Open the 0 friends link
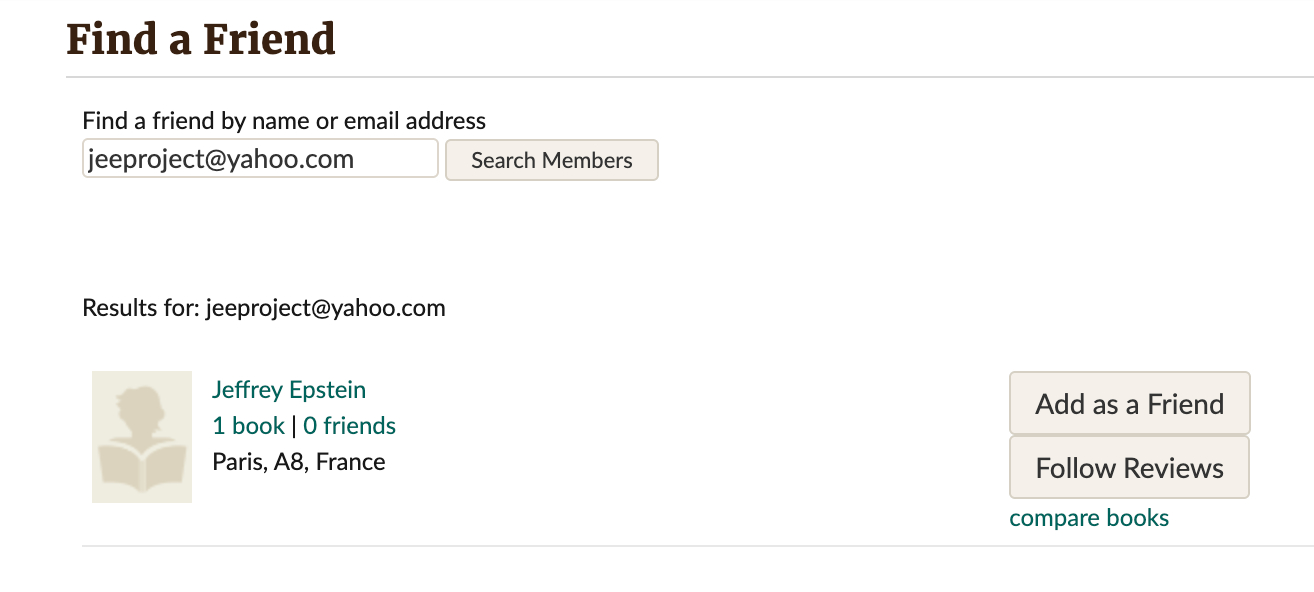Viewport: 1314px width, 592px height. (x=349, y=426)
